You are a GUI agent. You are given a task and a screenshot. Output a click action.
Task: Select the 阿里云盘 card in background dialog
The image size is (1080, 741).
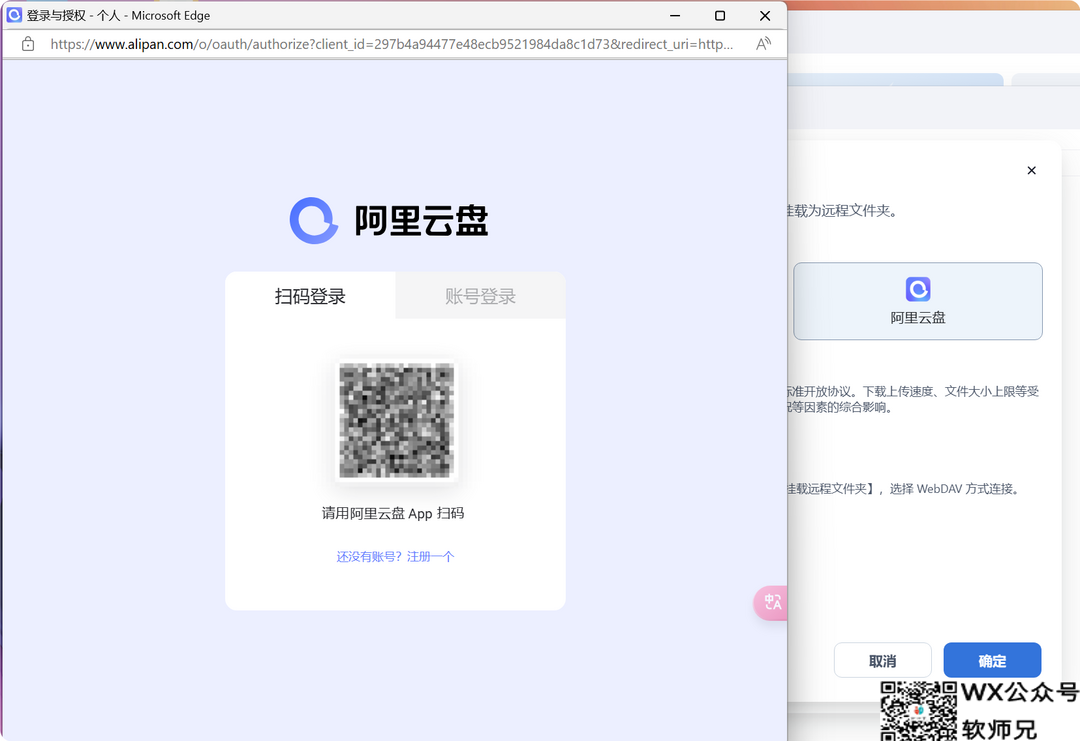[917, 301]
